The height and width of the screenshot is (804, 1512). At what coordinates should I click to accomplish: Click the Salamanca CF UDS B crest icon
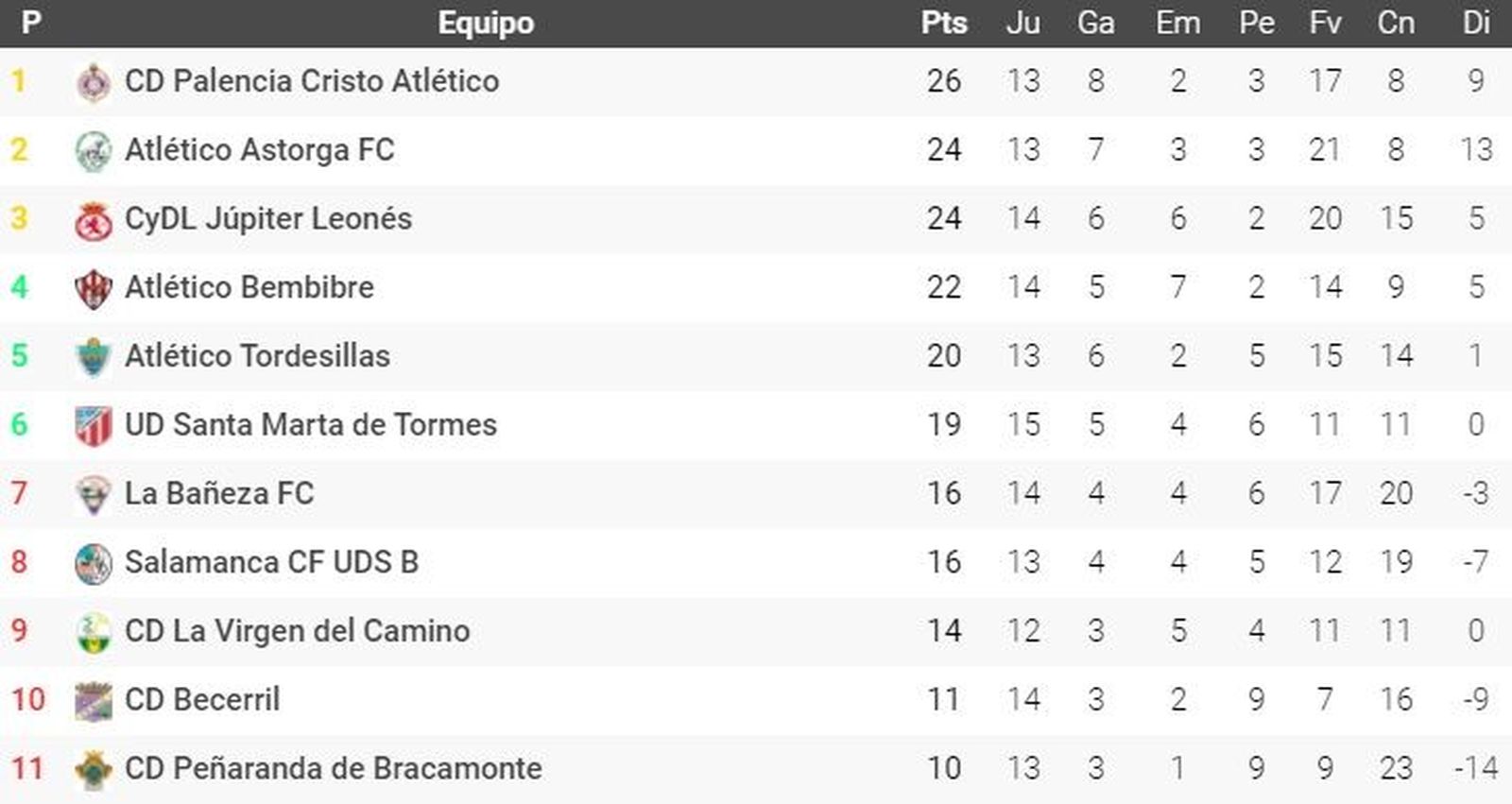tap(93, 563)
